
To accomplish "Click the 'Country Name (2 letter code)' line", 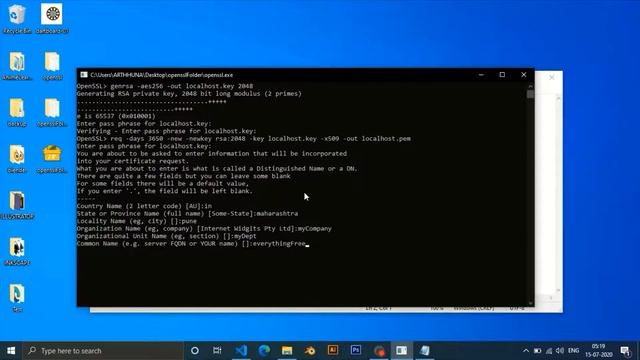I will pyautogui.click(x=144, y=206).
